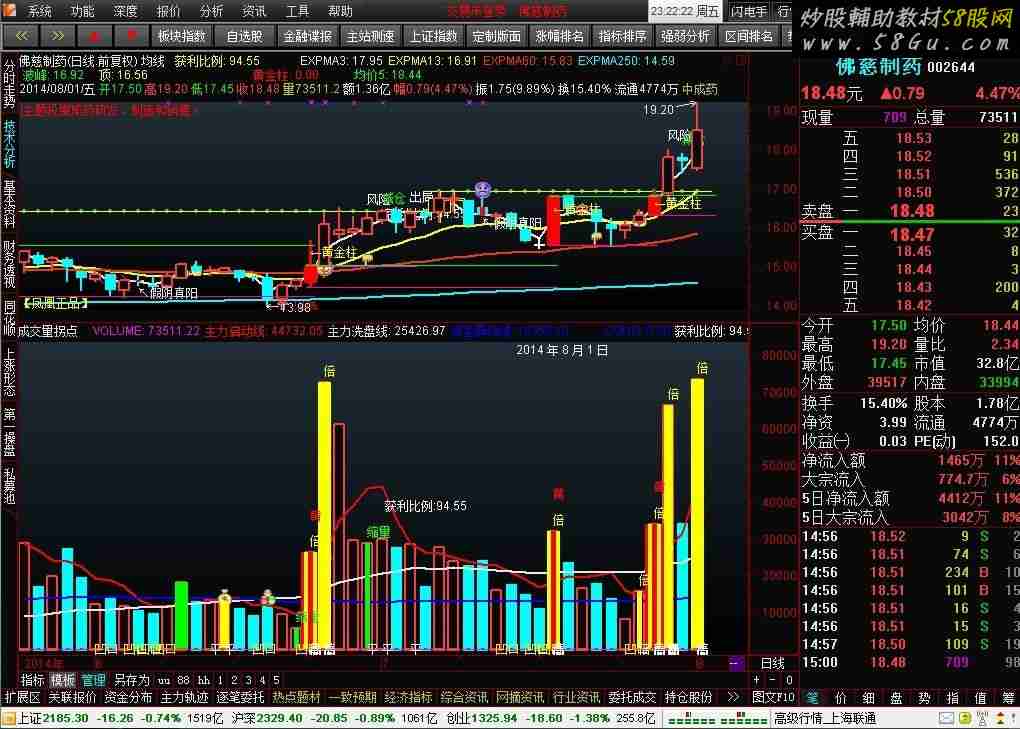Click the application logo icon in title bar
This screenshot has width=1020, height=729.
(10, 10)
